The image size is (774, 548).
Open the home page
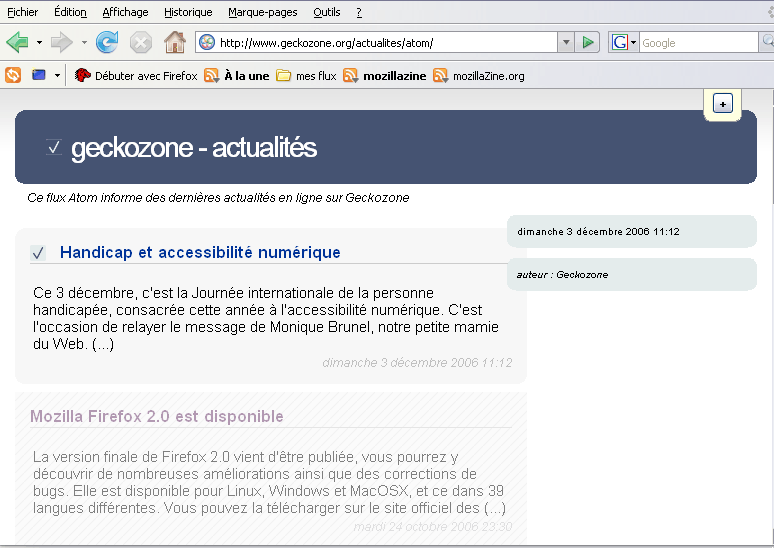(175, 42)
